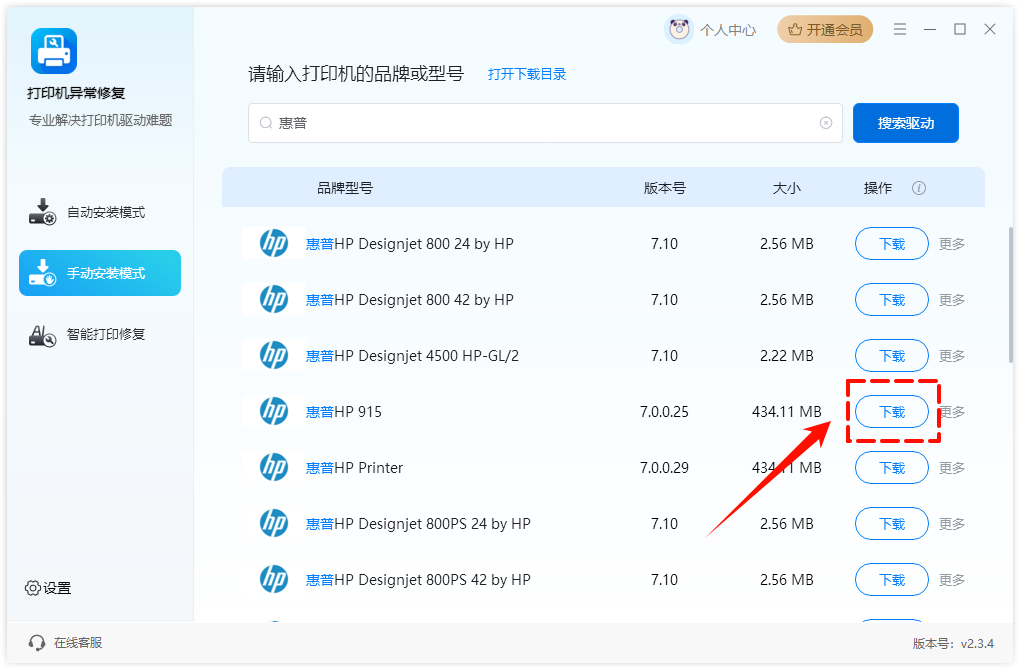
Task: Expand 更多 for HP 915
Action: 952,412
